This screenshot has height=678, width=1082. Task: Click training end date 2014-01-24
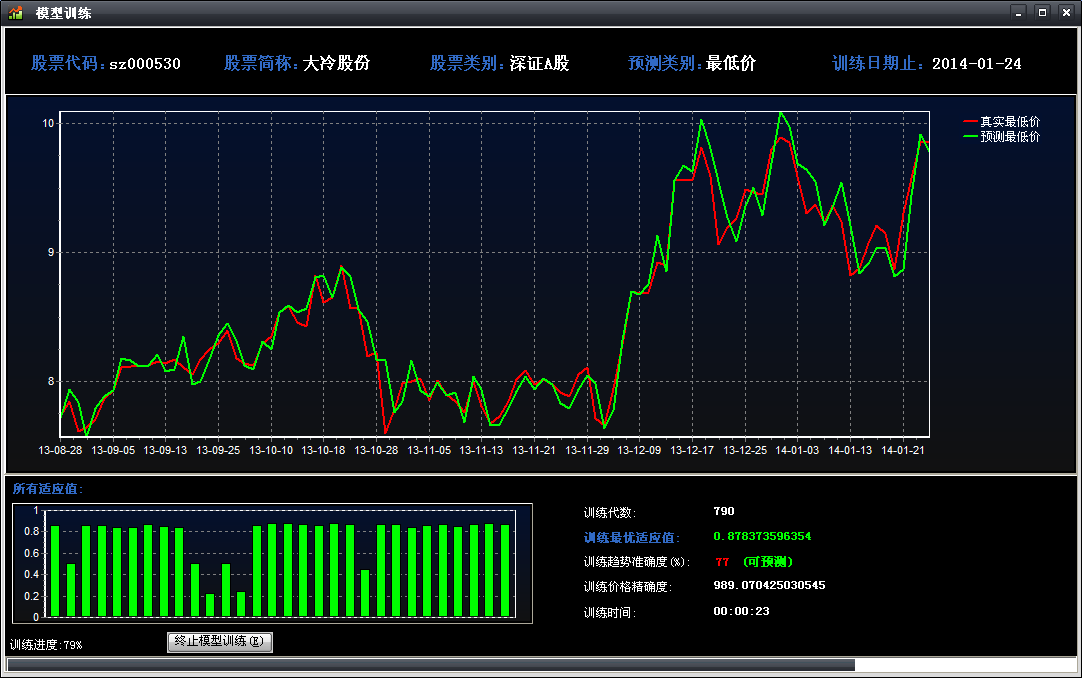[976, 64]
